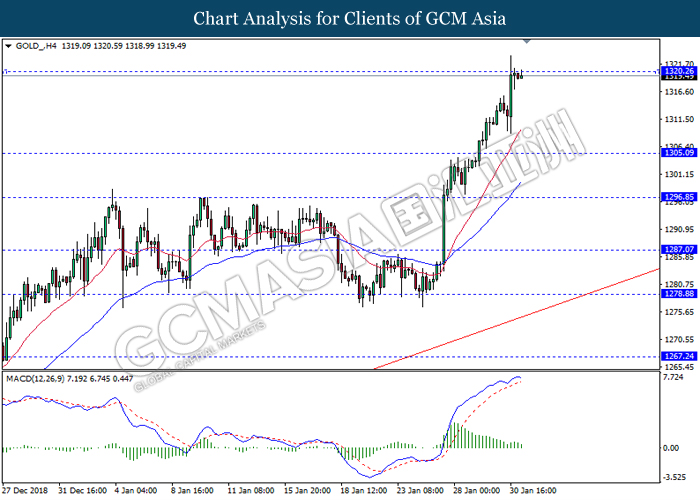
Task: Click the 31 Dec 16:00 time label
Action: coord(82,490)
